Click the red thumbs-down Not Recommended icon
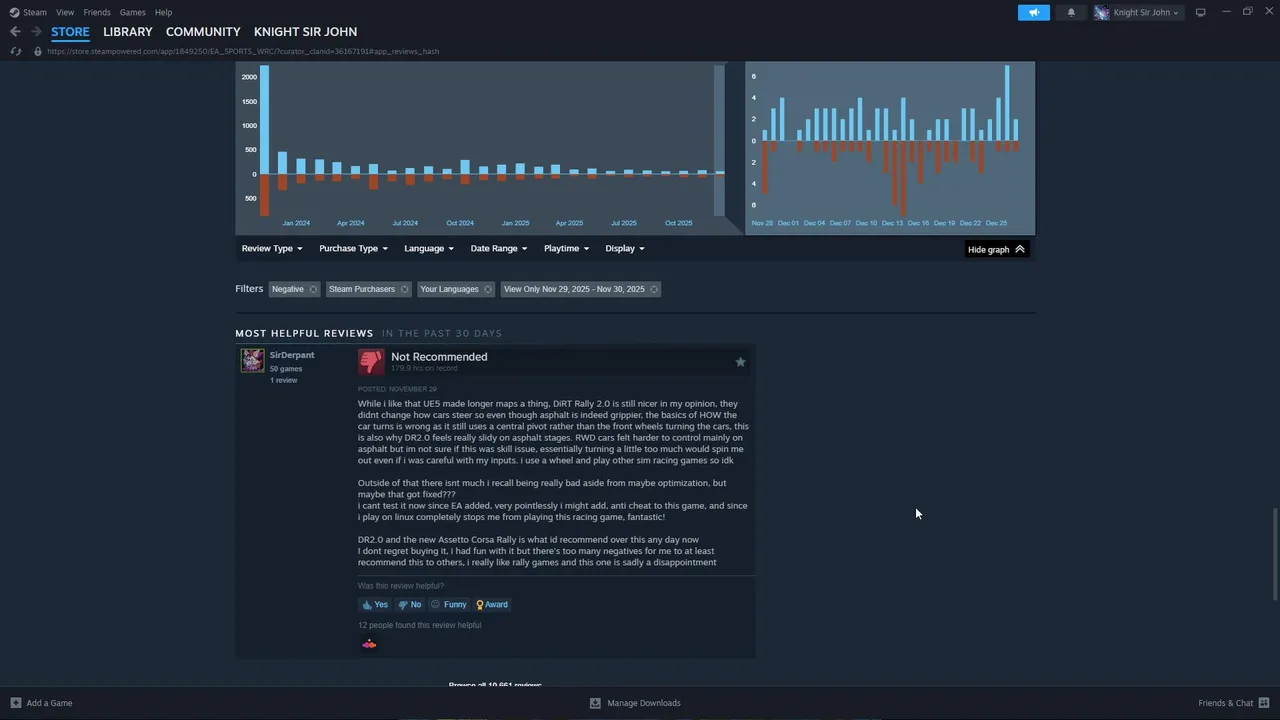The image size is (1280, 720). click(371, 361)
